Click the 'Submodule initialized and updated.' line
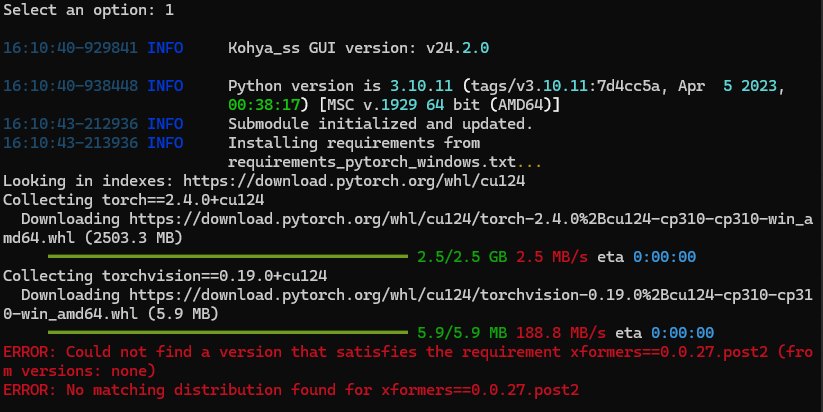The image size is (823, 412). pyautogui.click(x=381, y=124)
